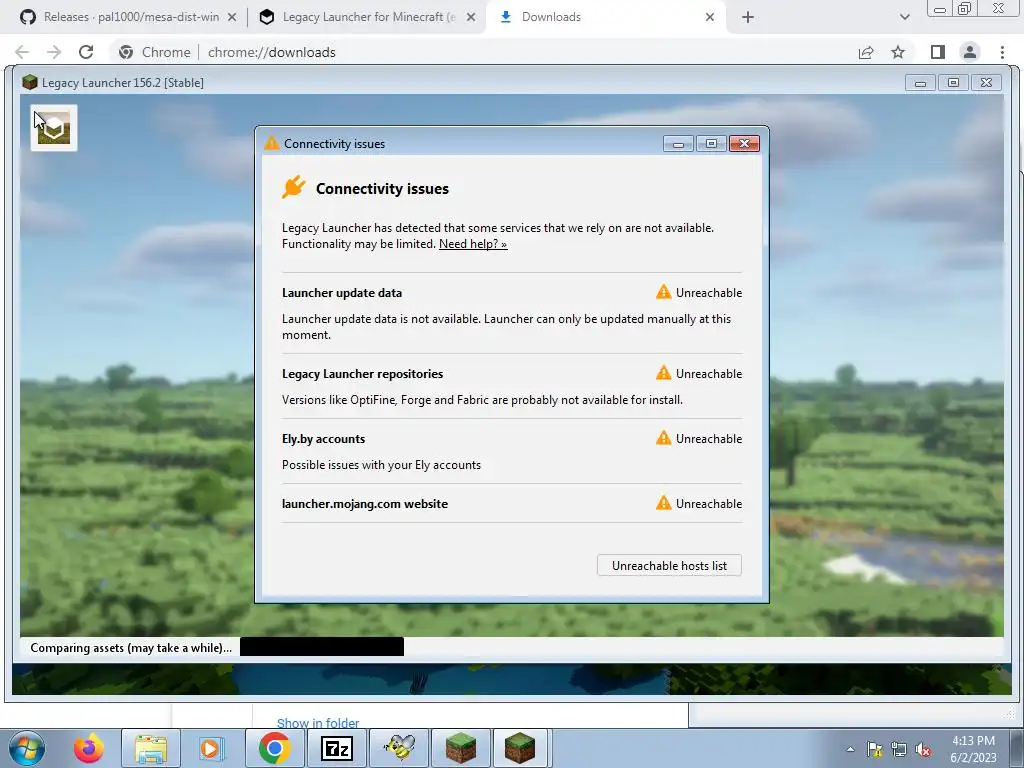This screenshot has height=768, width=1024.
Task: Maximize the Legacy Launcher window
Action: click(953, 83)
